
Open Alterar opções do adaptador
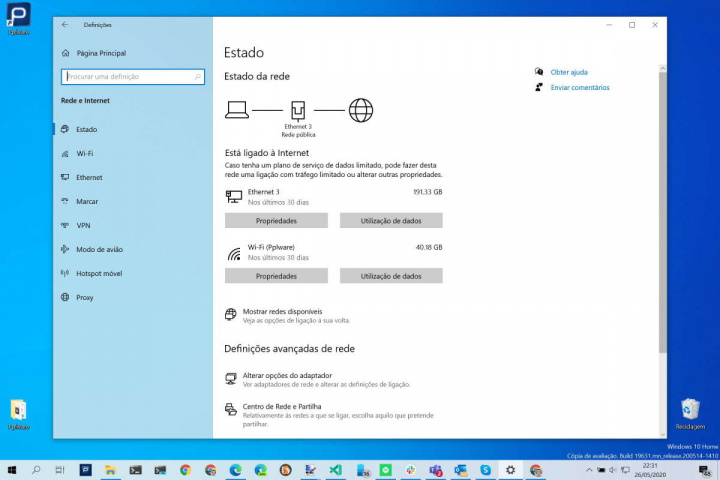(x=287, y=376)
